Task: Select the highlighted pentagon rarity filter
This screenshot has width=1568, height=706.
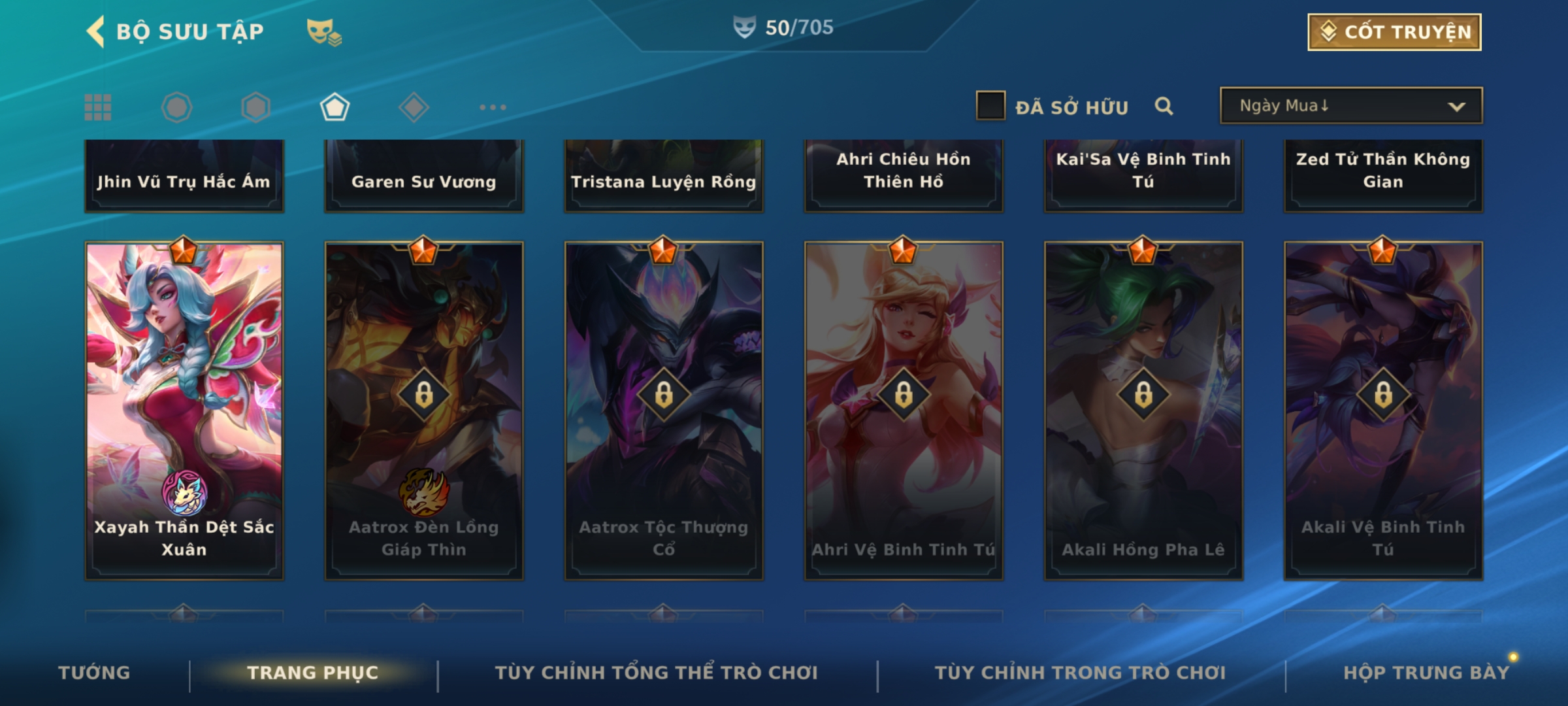Action: (x=335, y=107)
